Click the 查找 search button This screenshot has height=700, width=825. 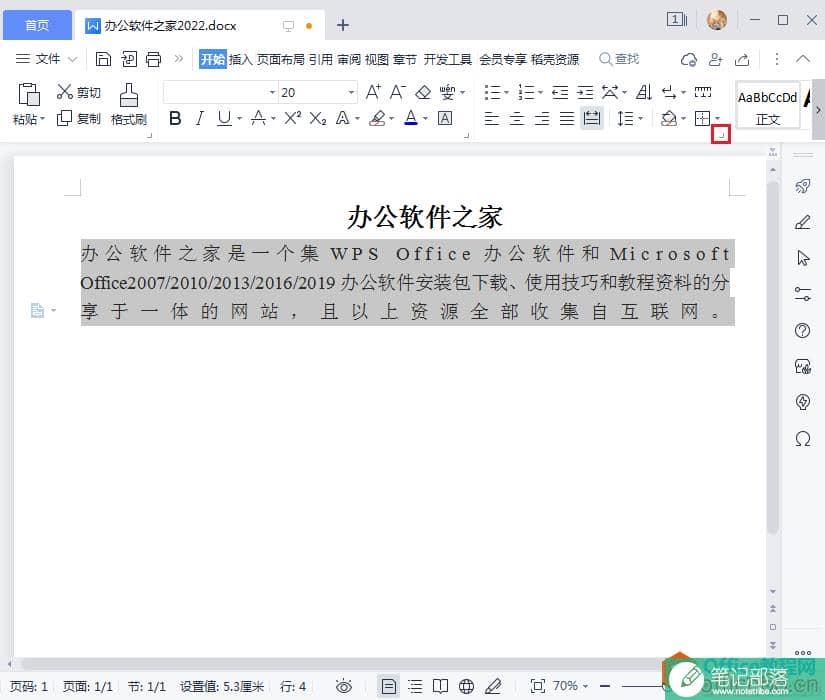point(619,59)
